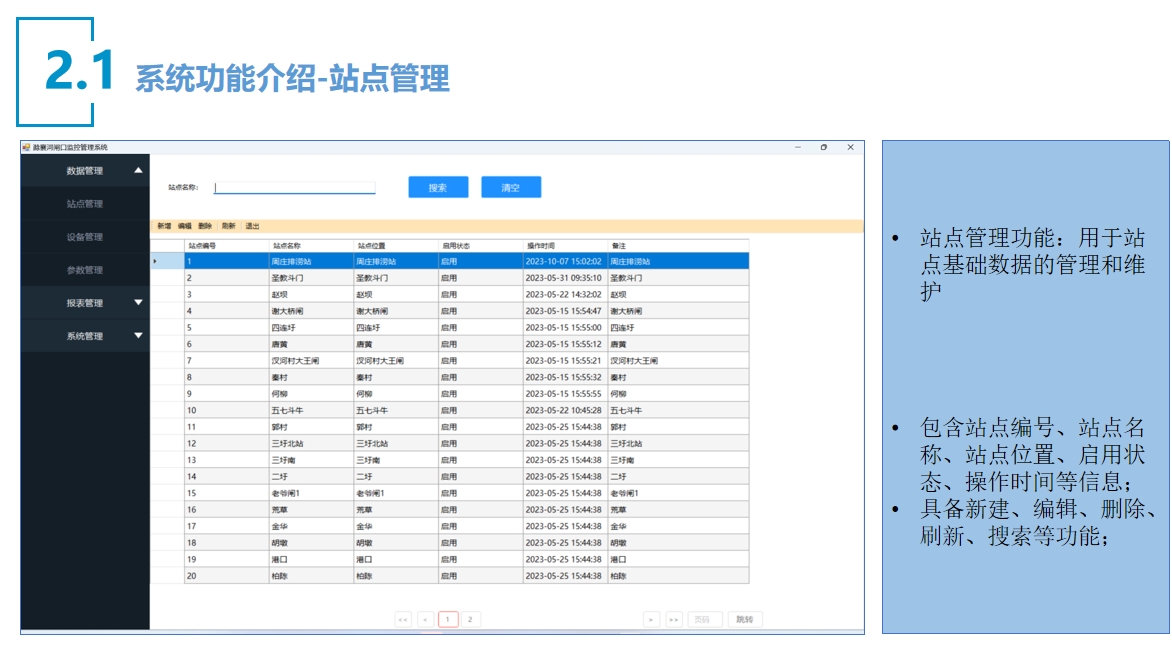Click the 清空 button to clear search

point(511,187)
